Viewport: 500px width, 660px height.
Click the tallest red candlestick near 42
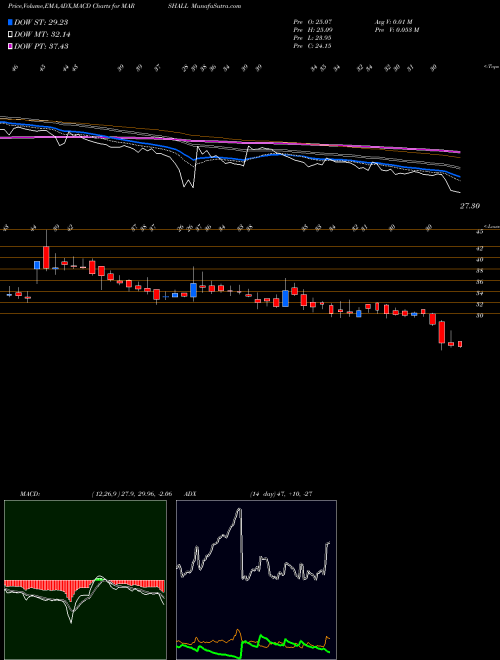[46, 257]
